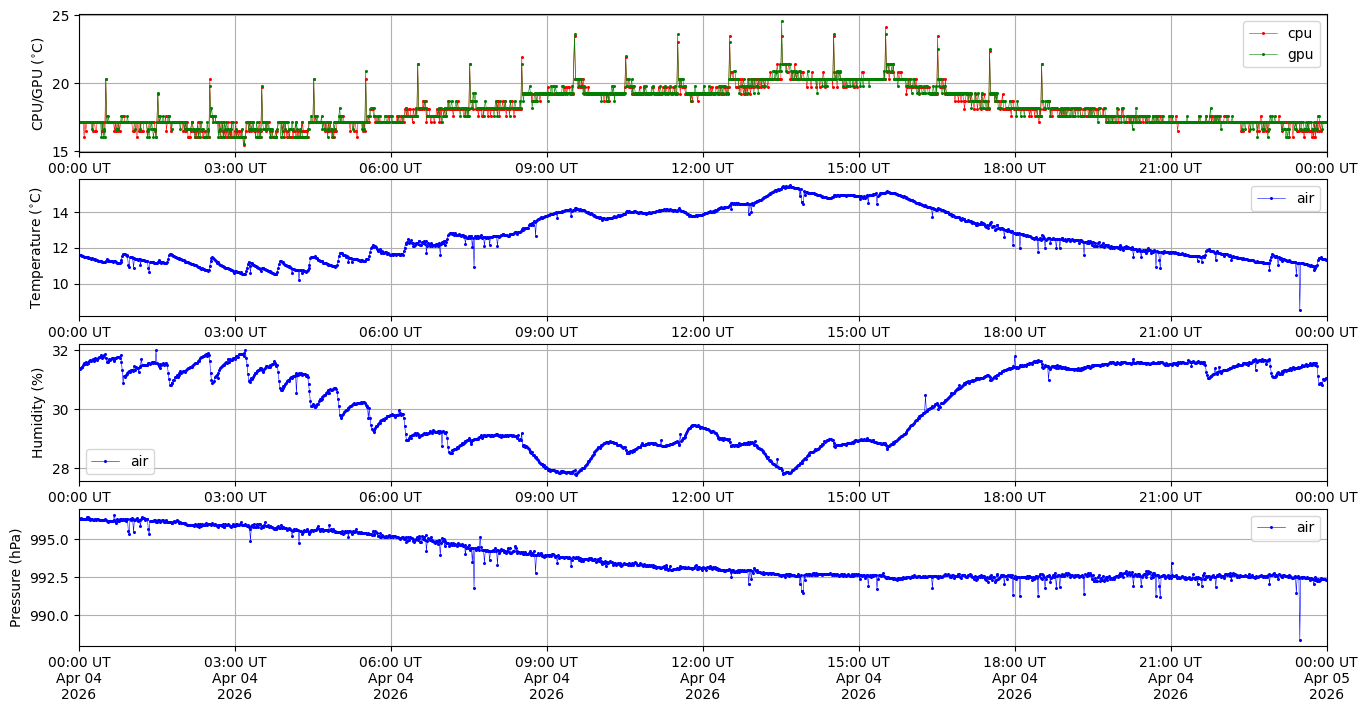Click 12:00 UT tick under CPU/GPU plot
Viewport: 1367px width, 712px height.
click(702, 169)
